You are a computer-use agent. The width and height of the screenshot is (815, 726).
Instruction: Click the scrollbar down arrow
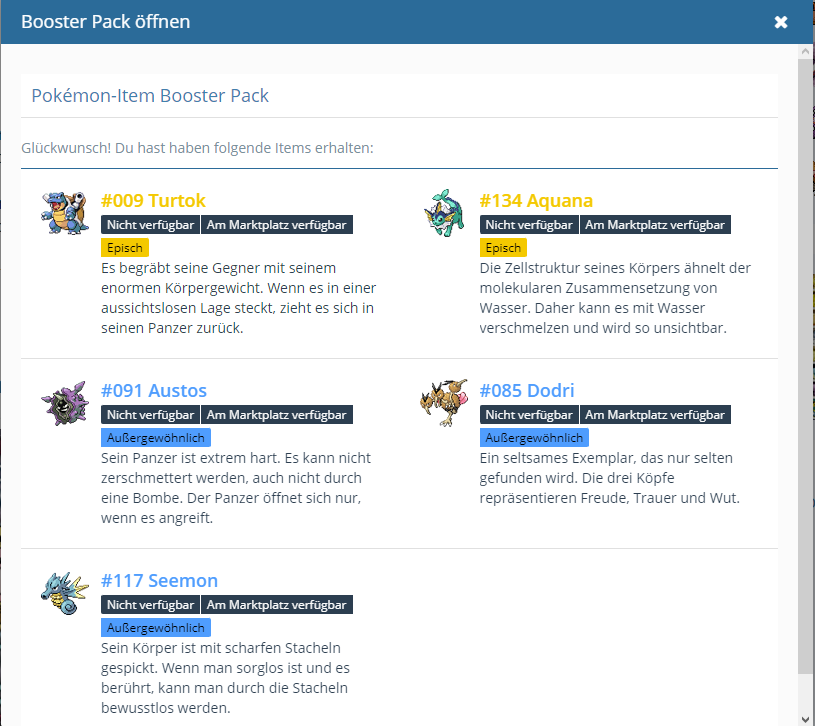pyautogui.click(x=806, y=718)
